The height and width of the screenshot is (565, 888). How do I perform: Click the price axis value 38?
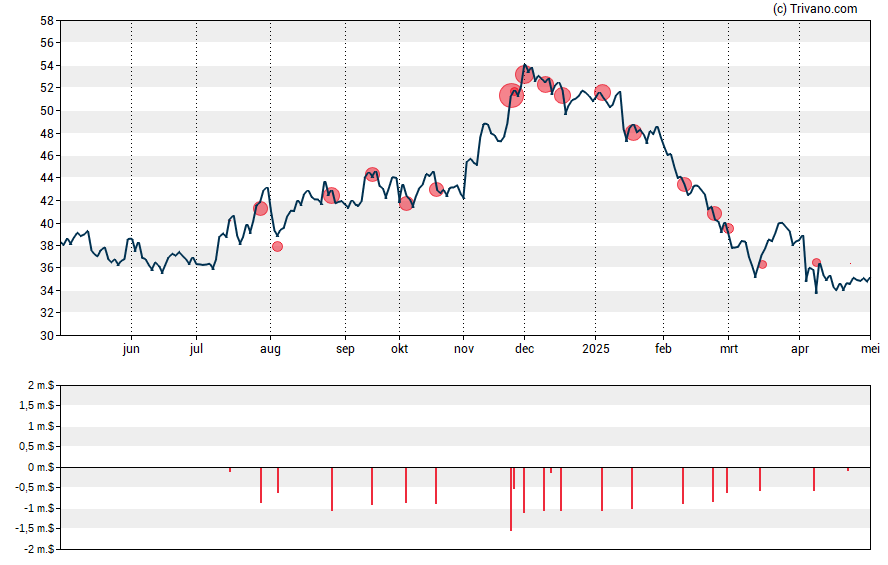47,246
